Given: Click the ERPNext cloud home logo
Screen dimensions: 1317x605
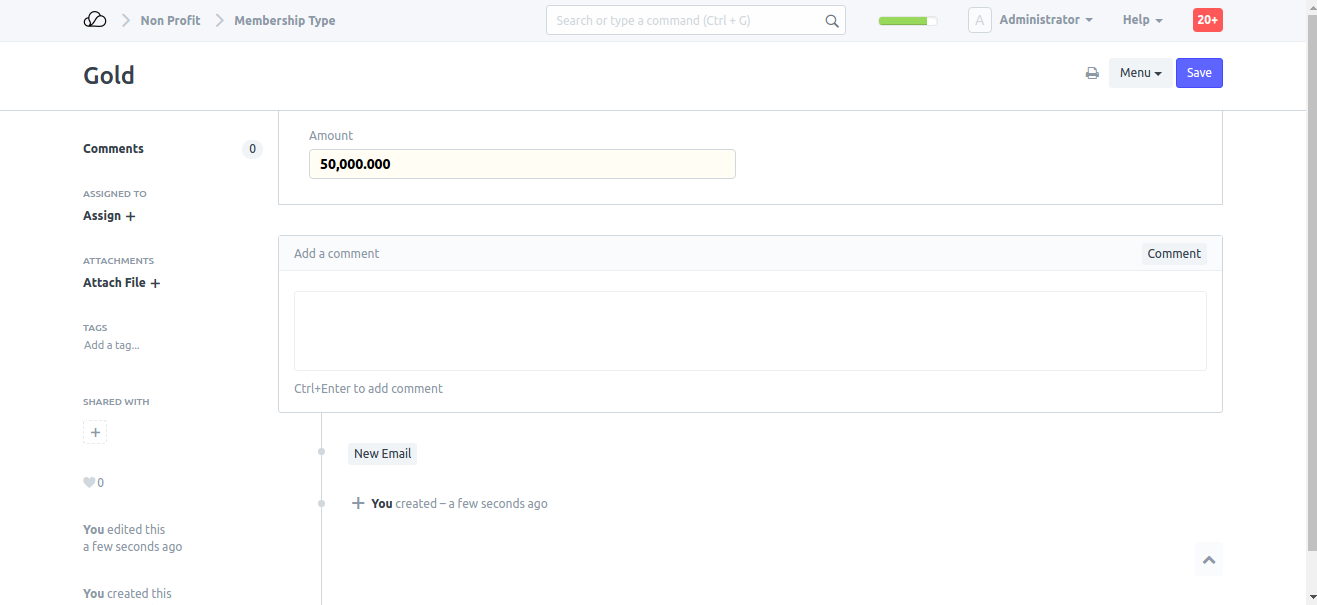Looking at the screenshot, I should point(95,20).
